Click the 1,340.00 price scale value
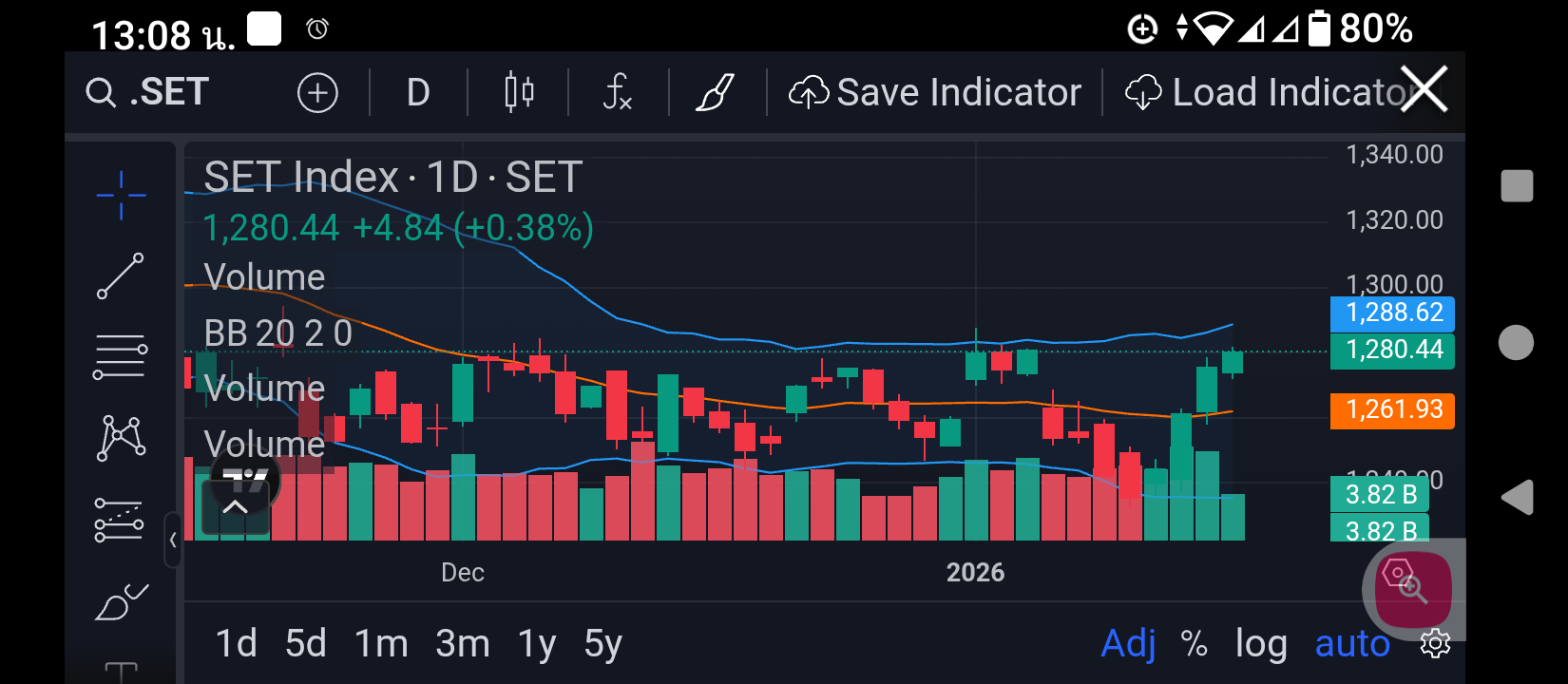The width and height of the screenshot is (1568, 684). 1394,155
